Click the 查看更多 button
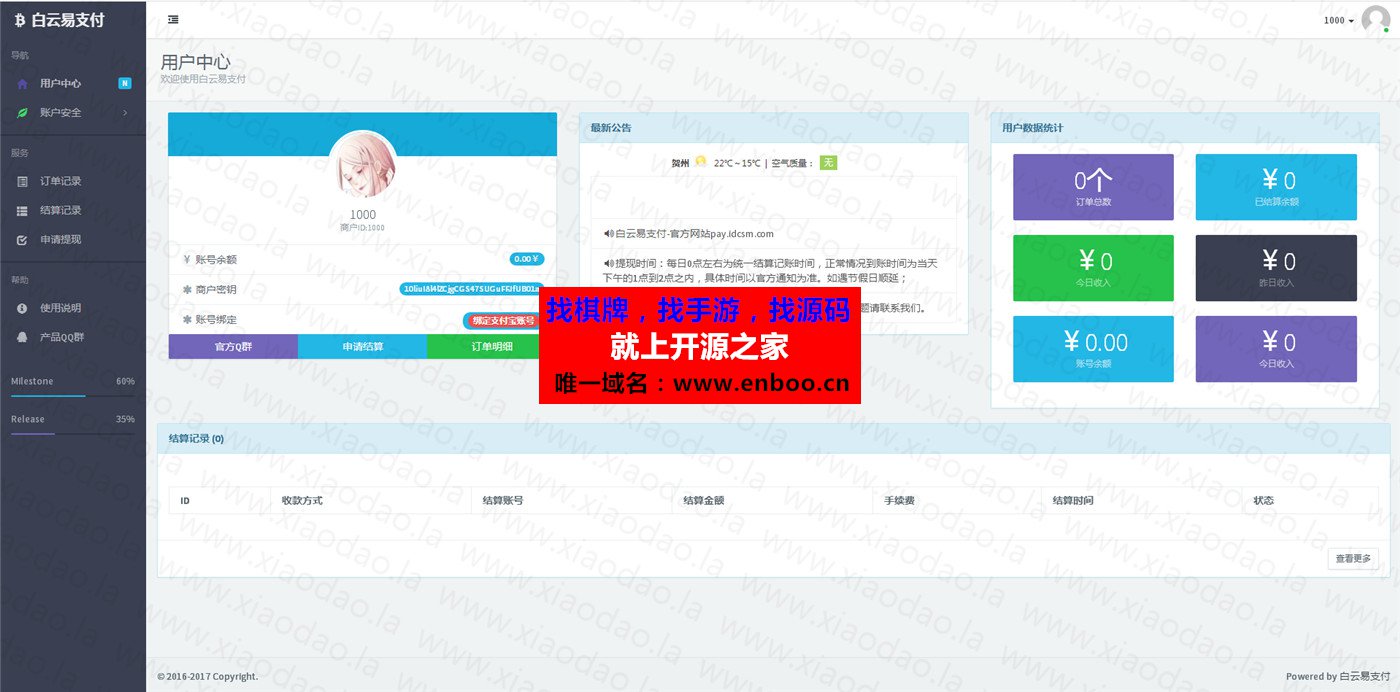Image resolution: width=1400 pixels, height=692 pixels. coord(1353,559)
